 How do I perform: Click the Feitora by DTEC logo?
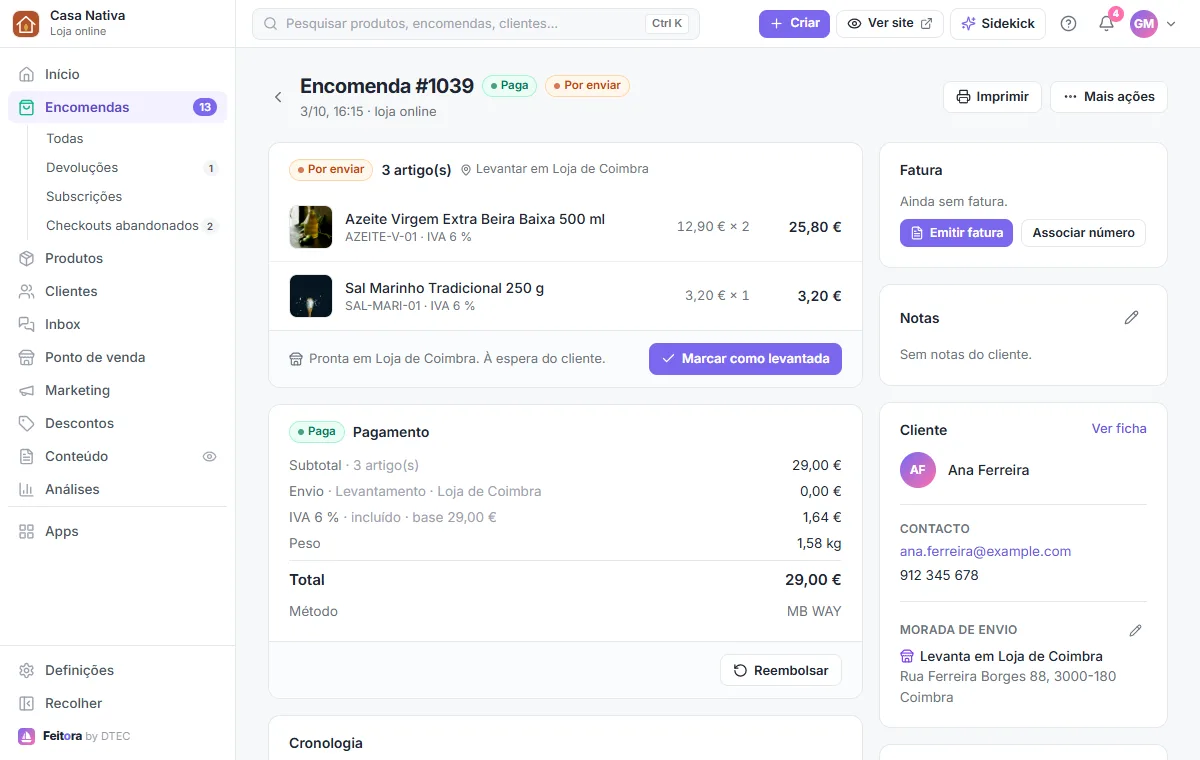click(74, 736)
